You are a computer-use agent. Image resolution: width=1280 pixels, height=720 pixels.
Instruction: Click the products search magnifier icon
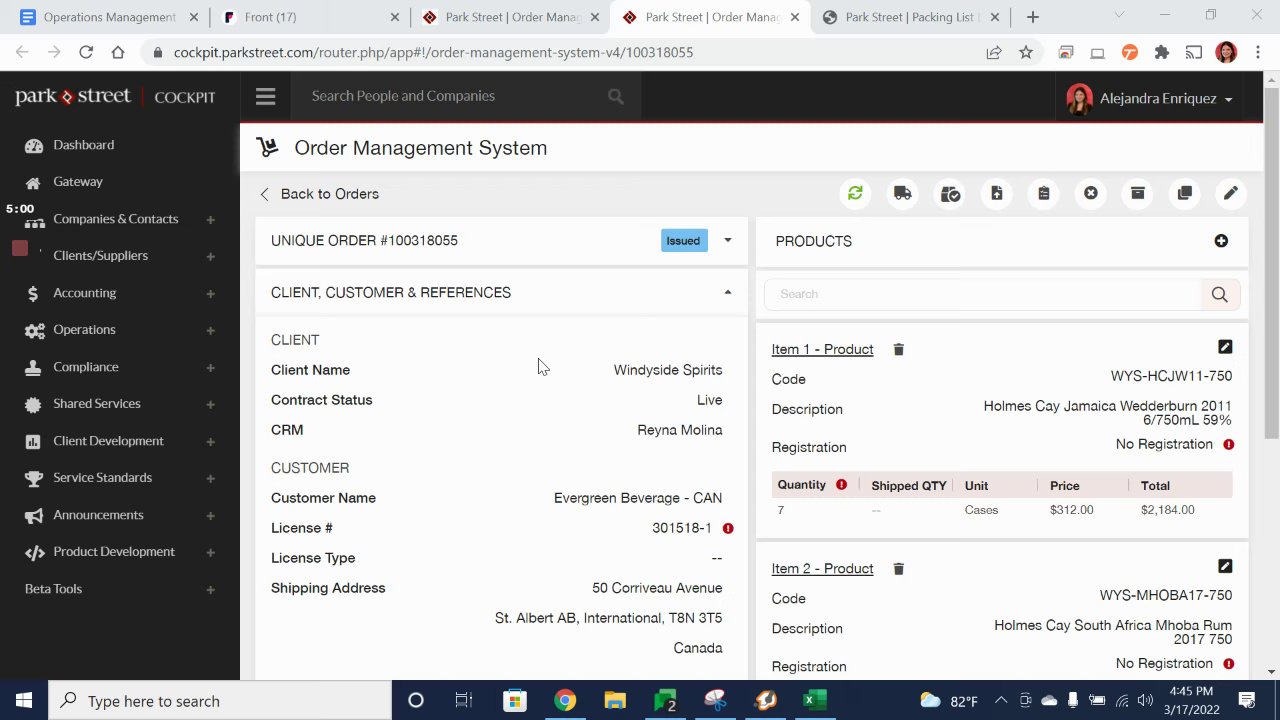(x=1219, y=294)
